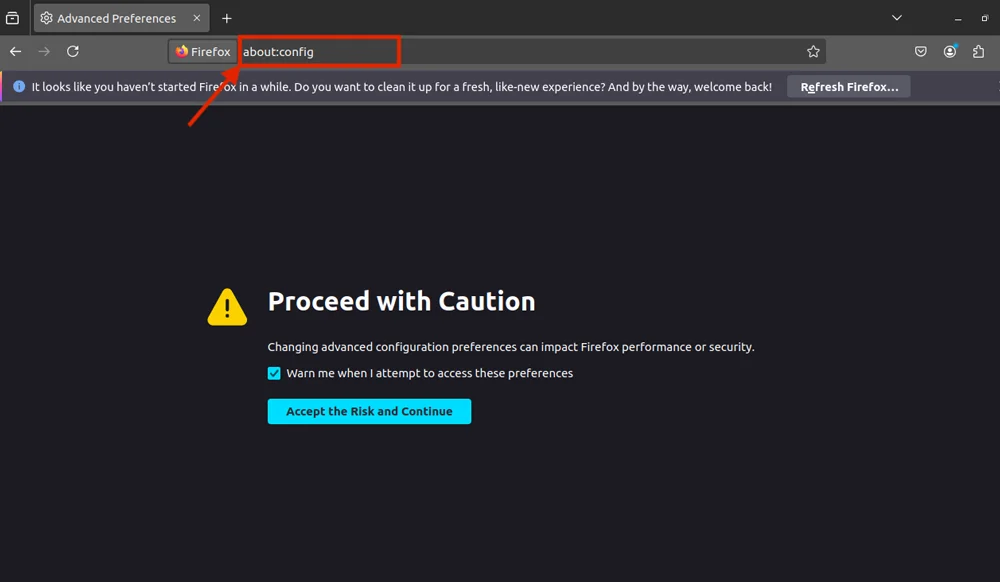Bookmark this page with the star icon
1000x582 pixels.
(813, 51)
